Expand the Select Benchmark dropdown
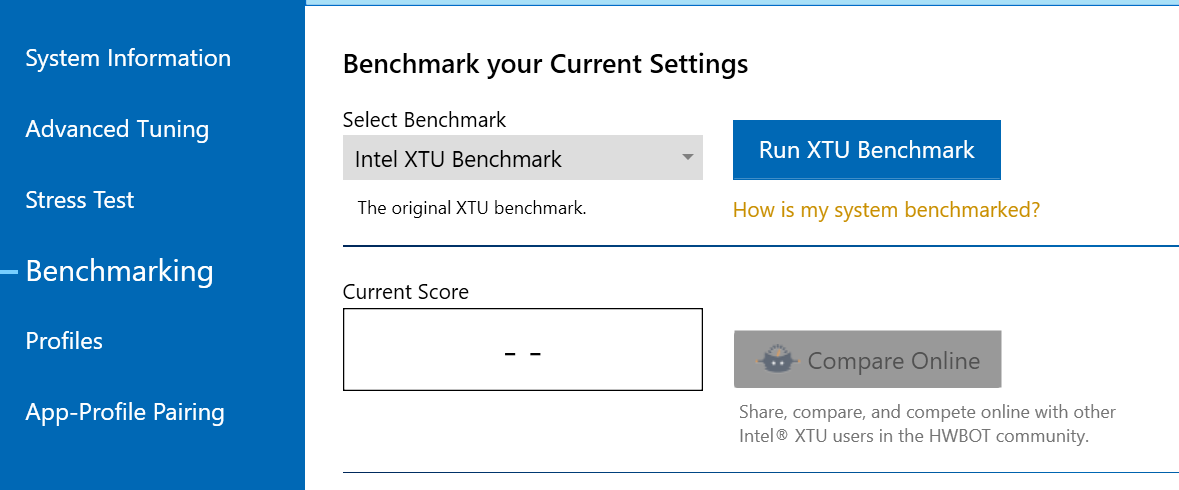Screen dimensions: 1179x490 [x=523, y=158]
